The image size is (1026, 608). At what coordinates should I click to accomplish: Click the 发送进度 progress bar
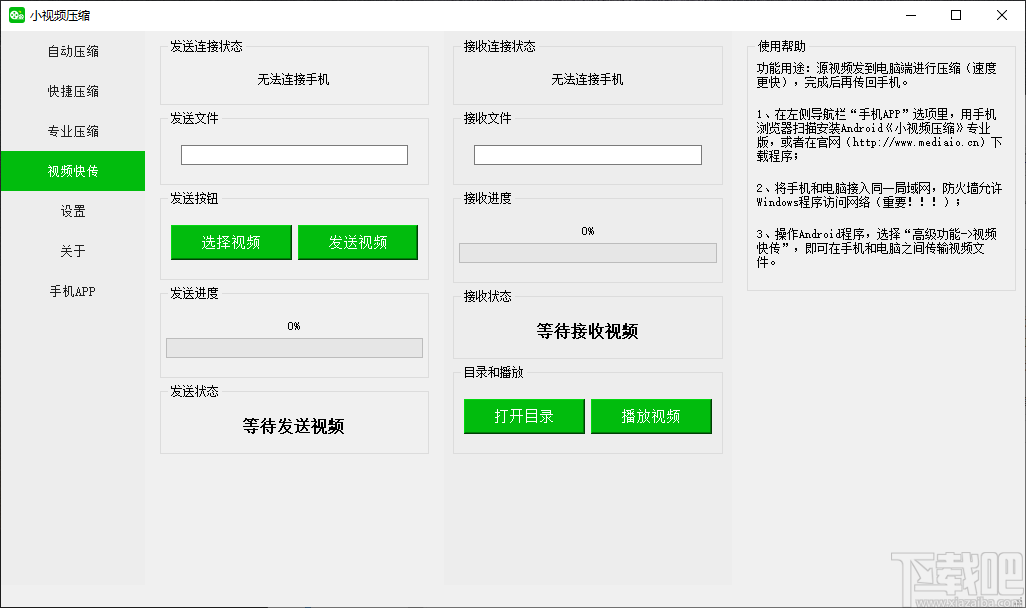click(294, 348)
